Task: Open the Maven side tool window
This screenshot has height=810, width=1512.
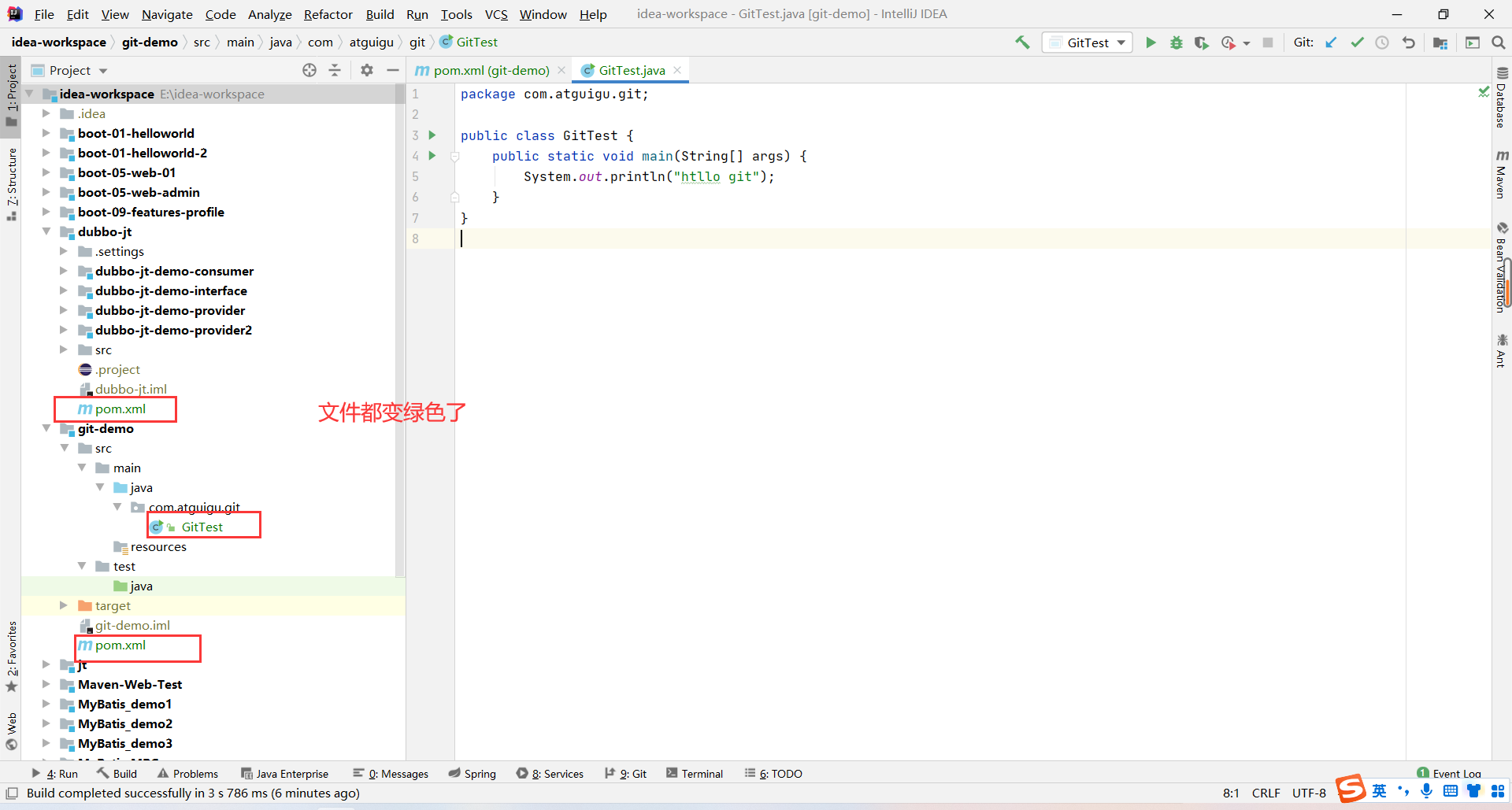Action: (1502, 174)
